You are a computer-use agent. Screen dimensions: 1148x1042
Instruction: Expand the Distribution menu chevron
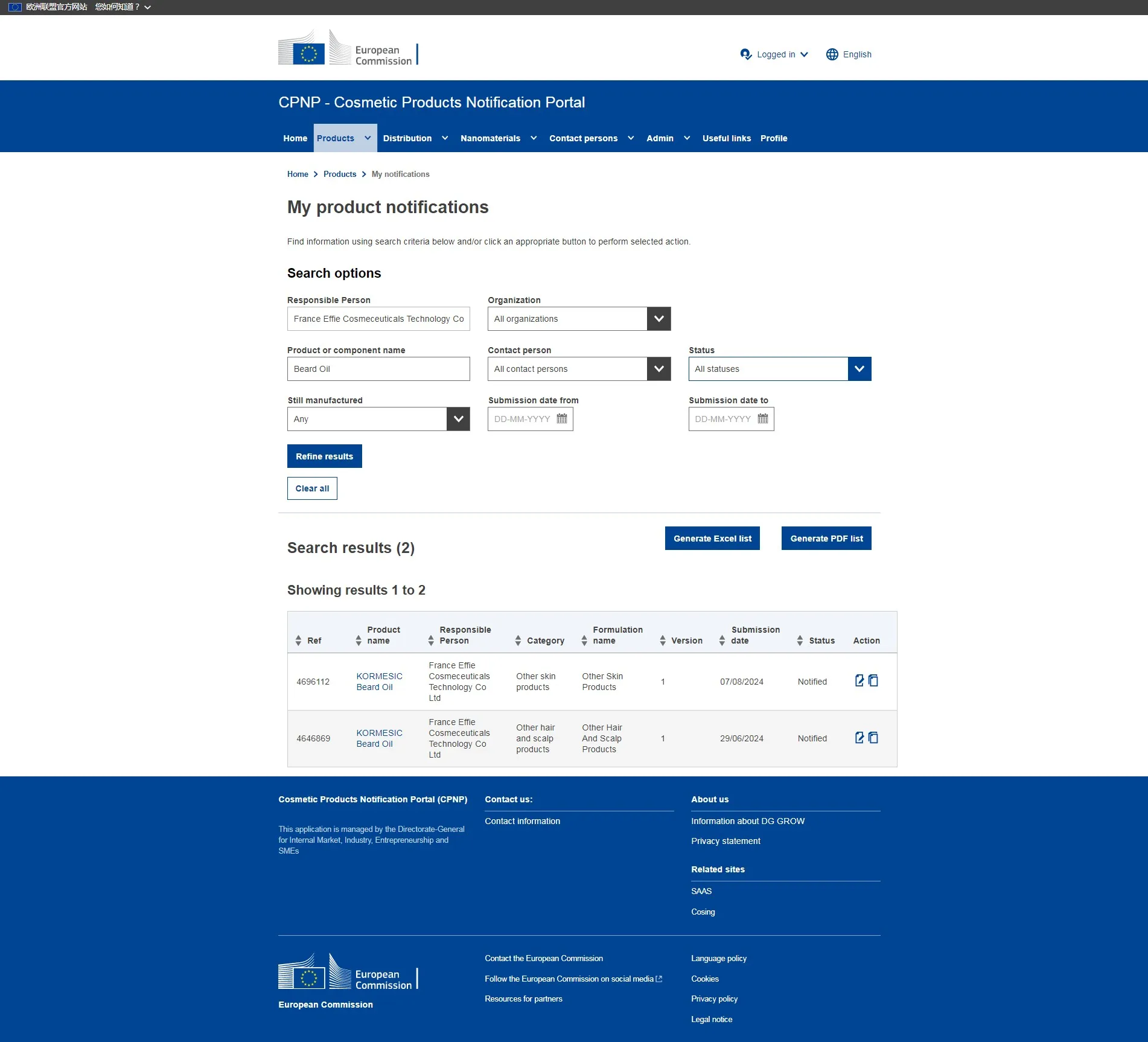click(445, 138)
